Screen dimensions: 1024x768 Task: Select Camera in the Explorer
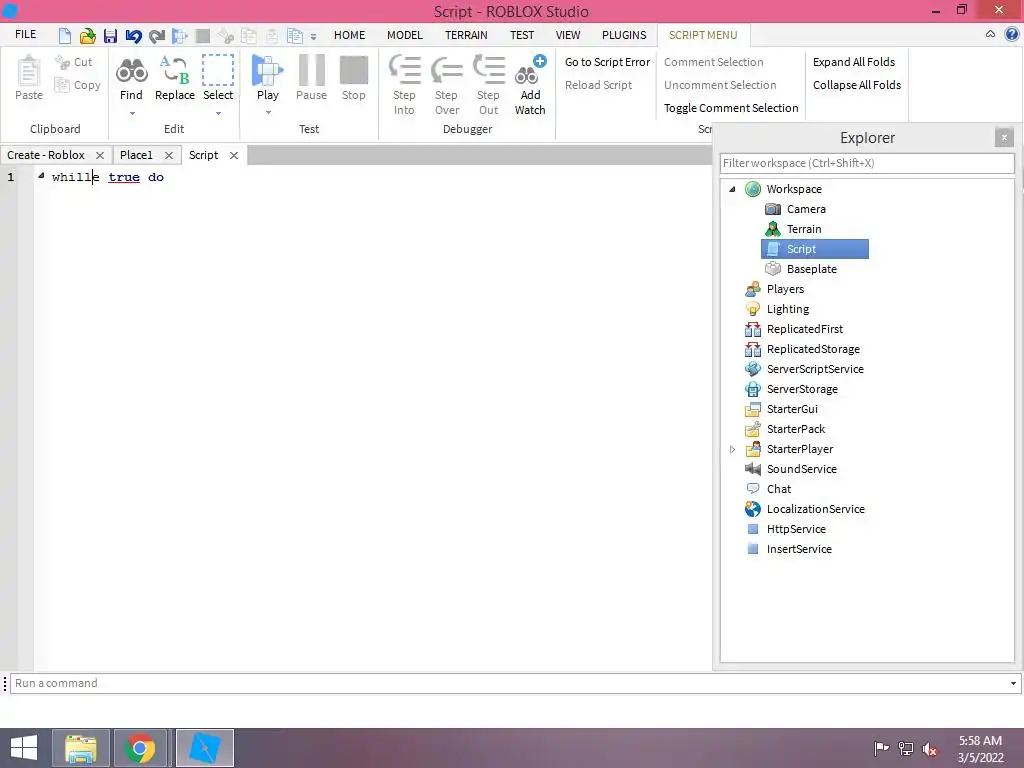pos(795,209)
